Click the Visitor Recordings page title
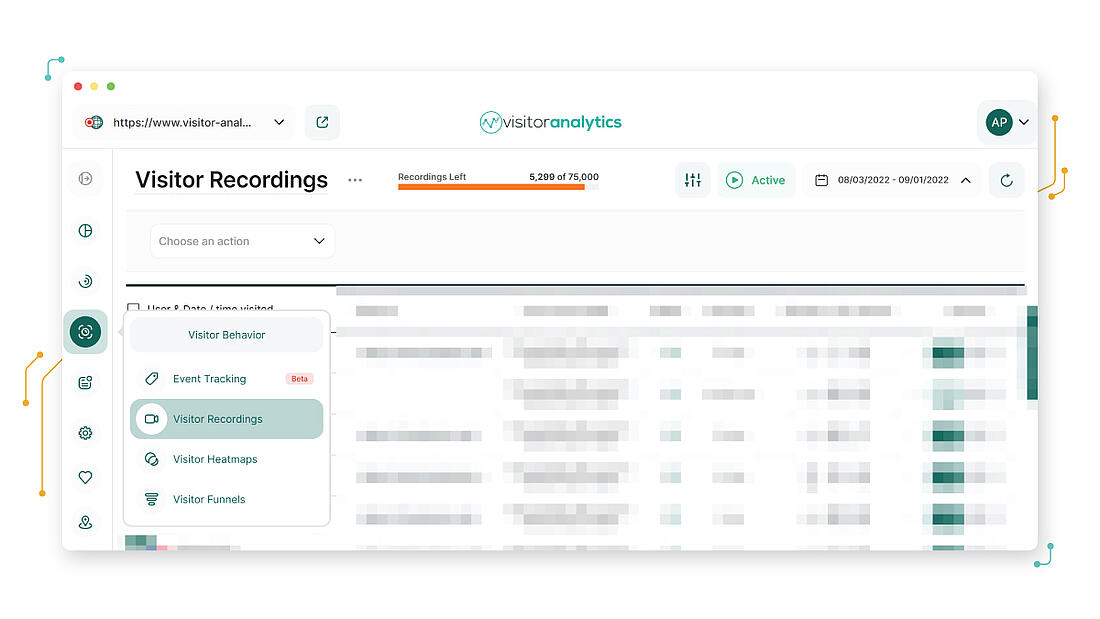Viewport: 1100px width, 619px height. tap(232, 180)
